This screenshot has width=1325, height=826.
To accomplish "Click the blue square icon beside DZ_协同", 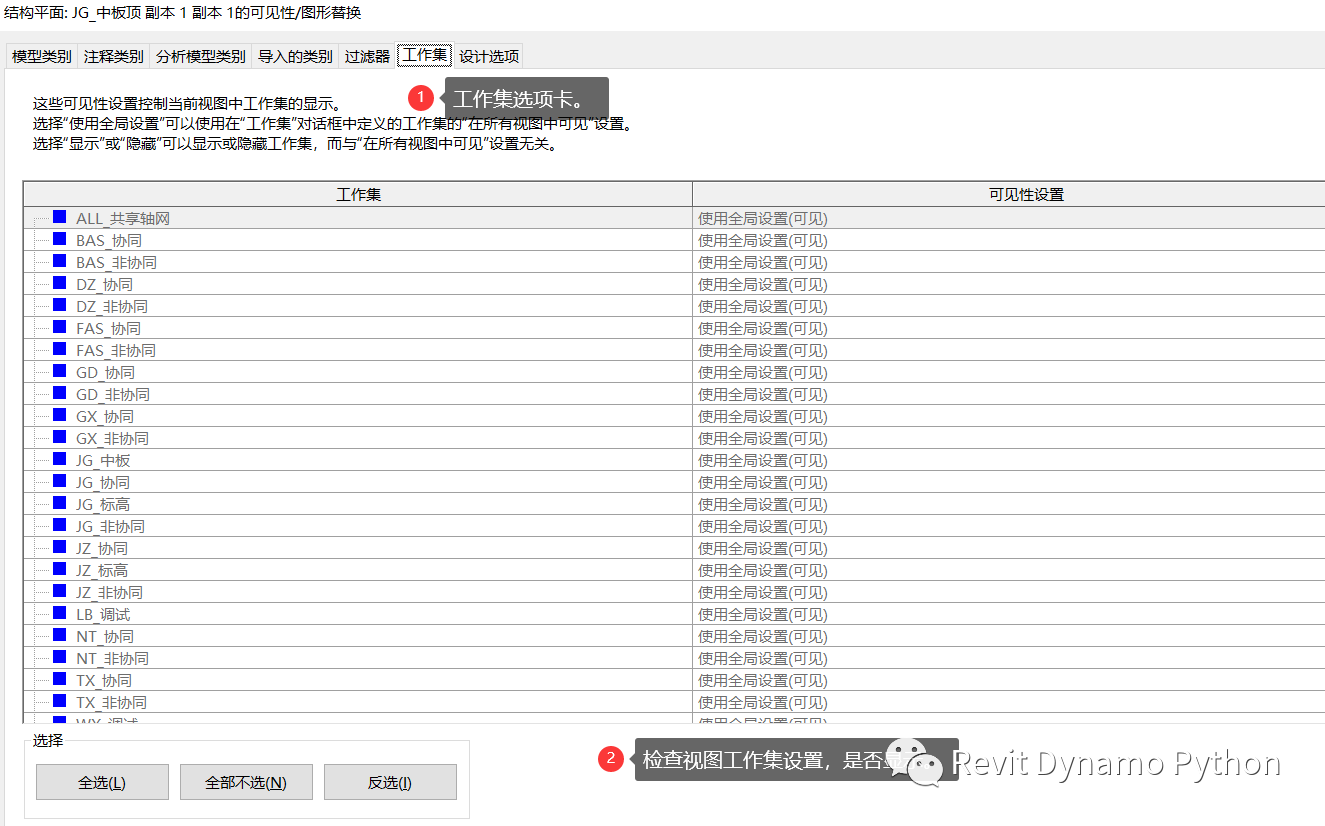I will click(60, 283).
